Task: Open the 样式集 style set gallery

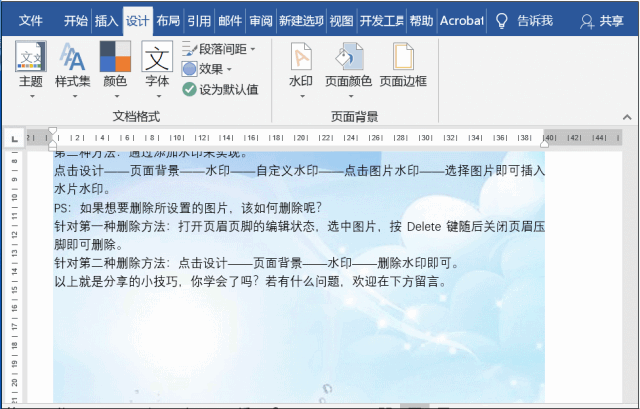Action: [73, 68]
